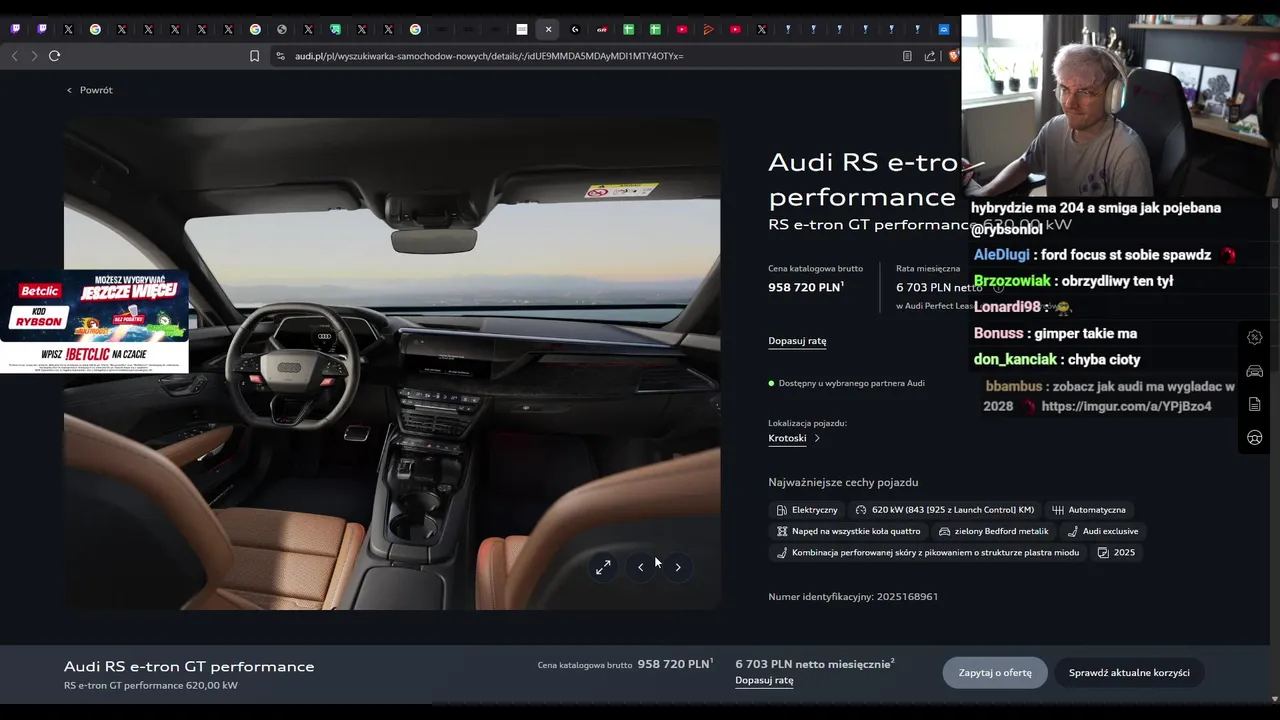Click the Betclic advertisement banner
1280x720 pixels.
(x=94, y=321)
